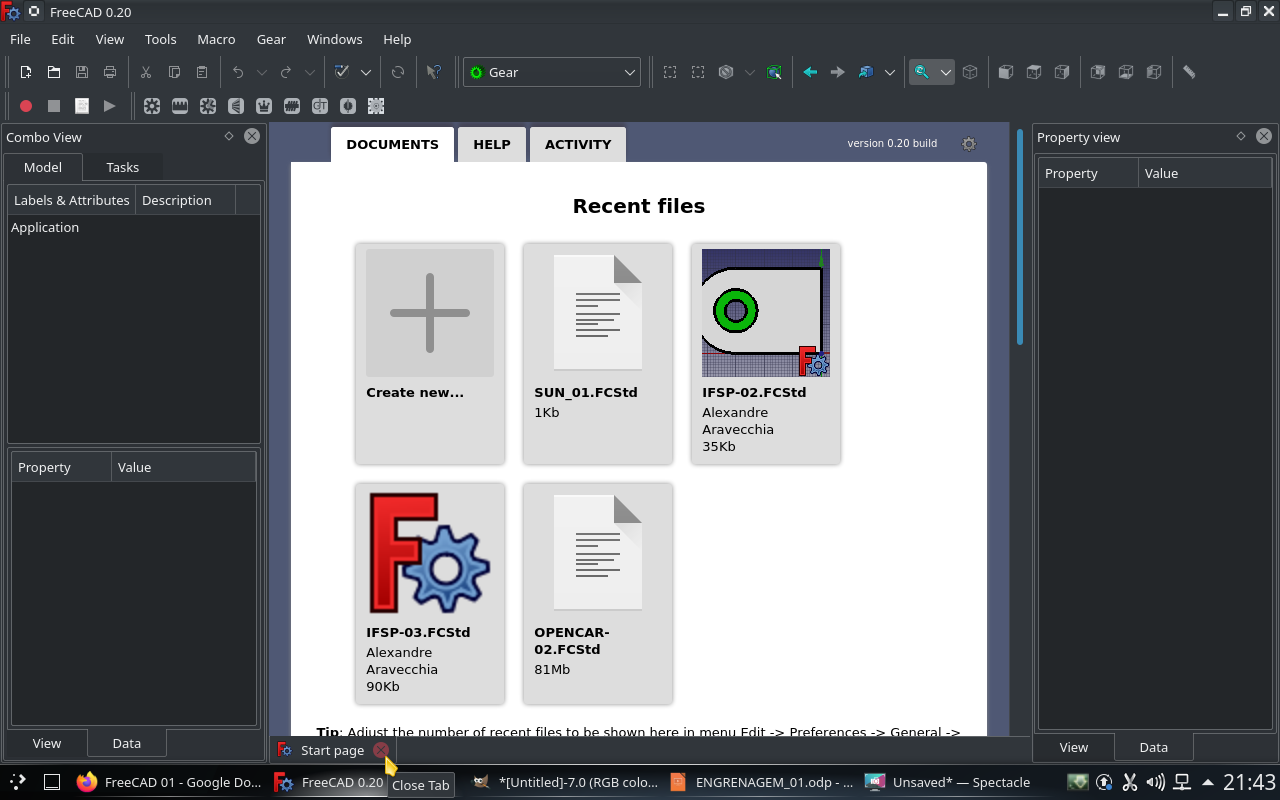Click the Execute macro play icon

click(110, 105)
